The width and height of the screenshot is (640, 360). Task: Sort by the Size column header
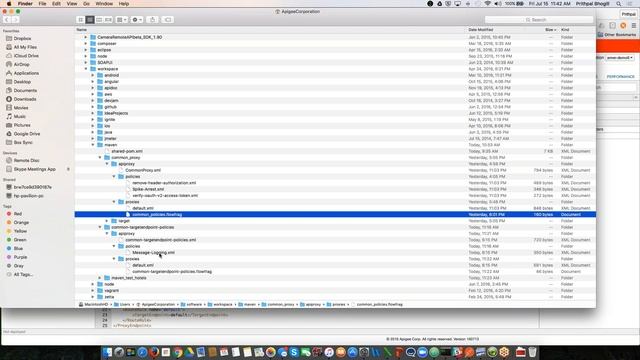click(549, 30)
